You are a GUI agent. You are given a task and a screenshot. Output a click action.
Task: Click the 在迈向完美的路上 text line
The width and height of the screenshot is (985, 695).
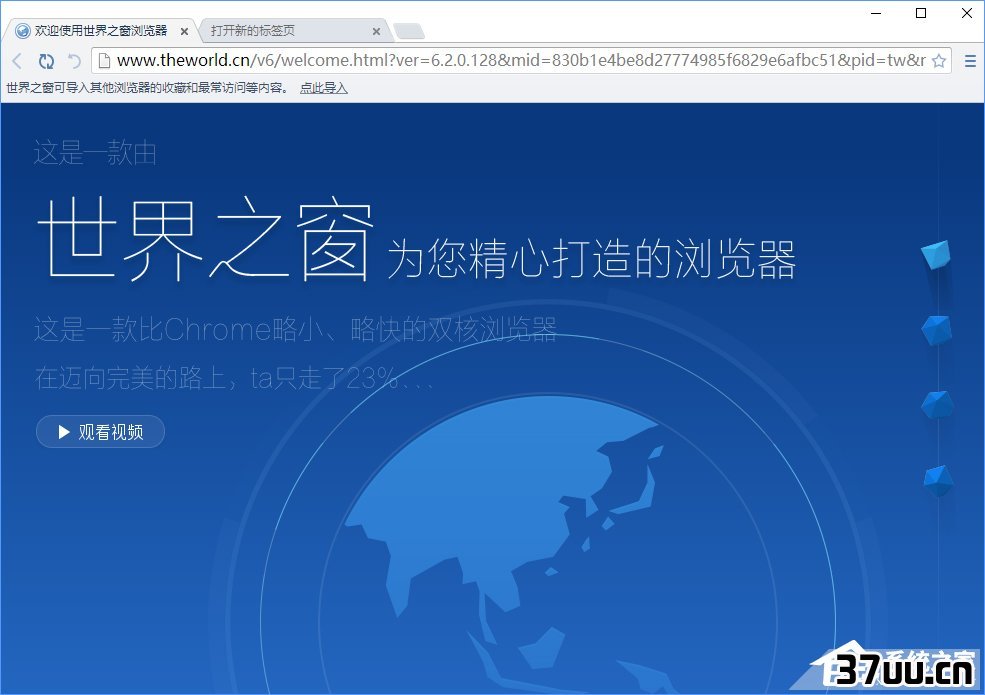(x=234, y=378)
